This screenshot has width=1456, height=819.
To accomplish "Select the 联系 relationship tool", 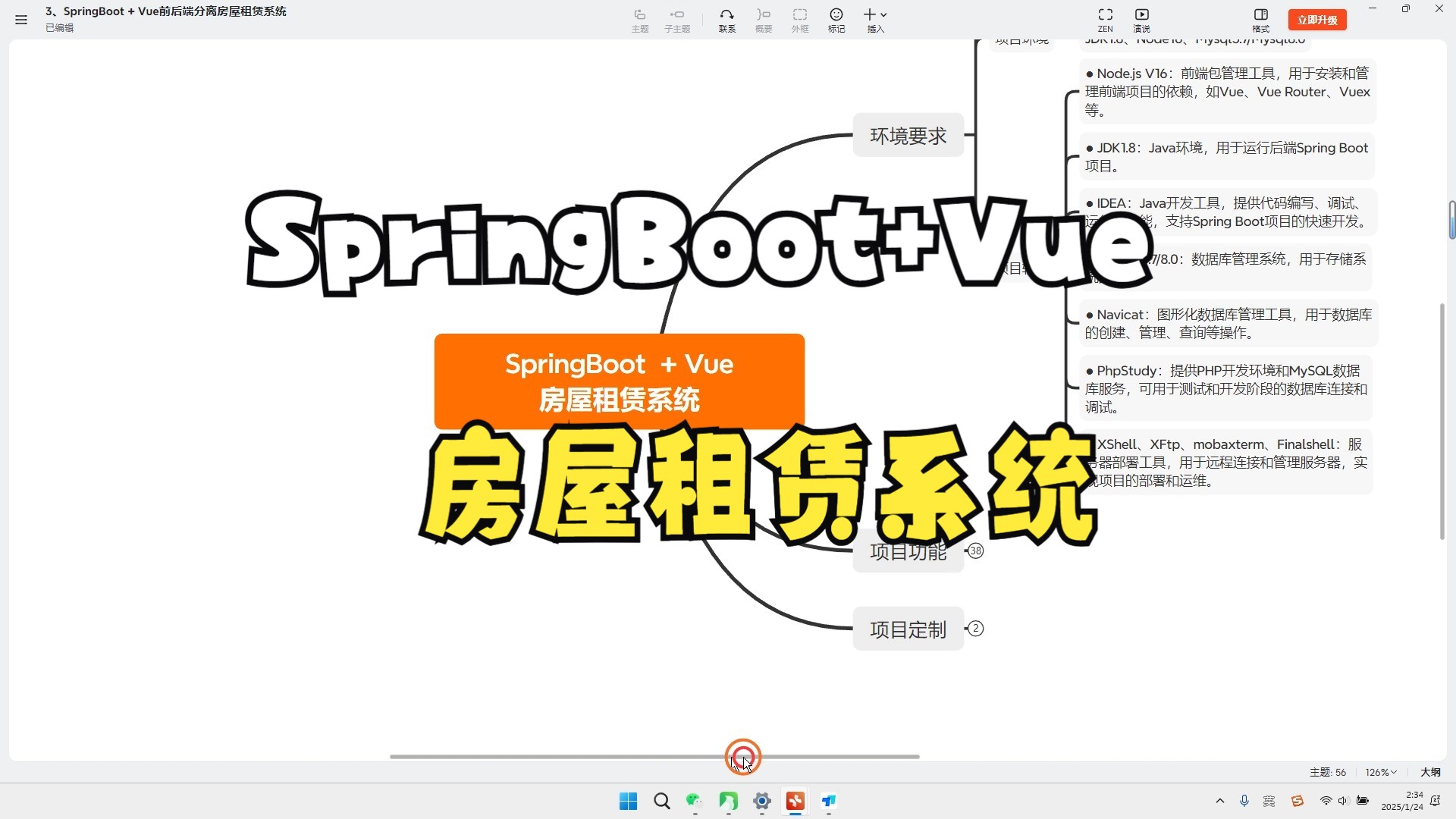I will click(x=727, y=20).
